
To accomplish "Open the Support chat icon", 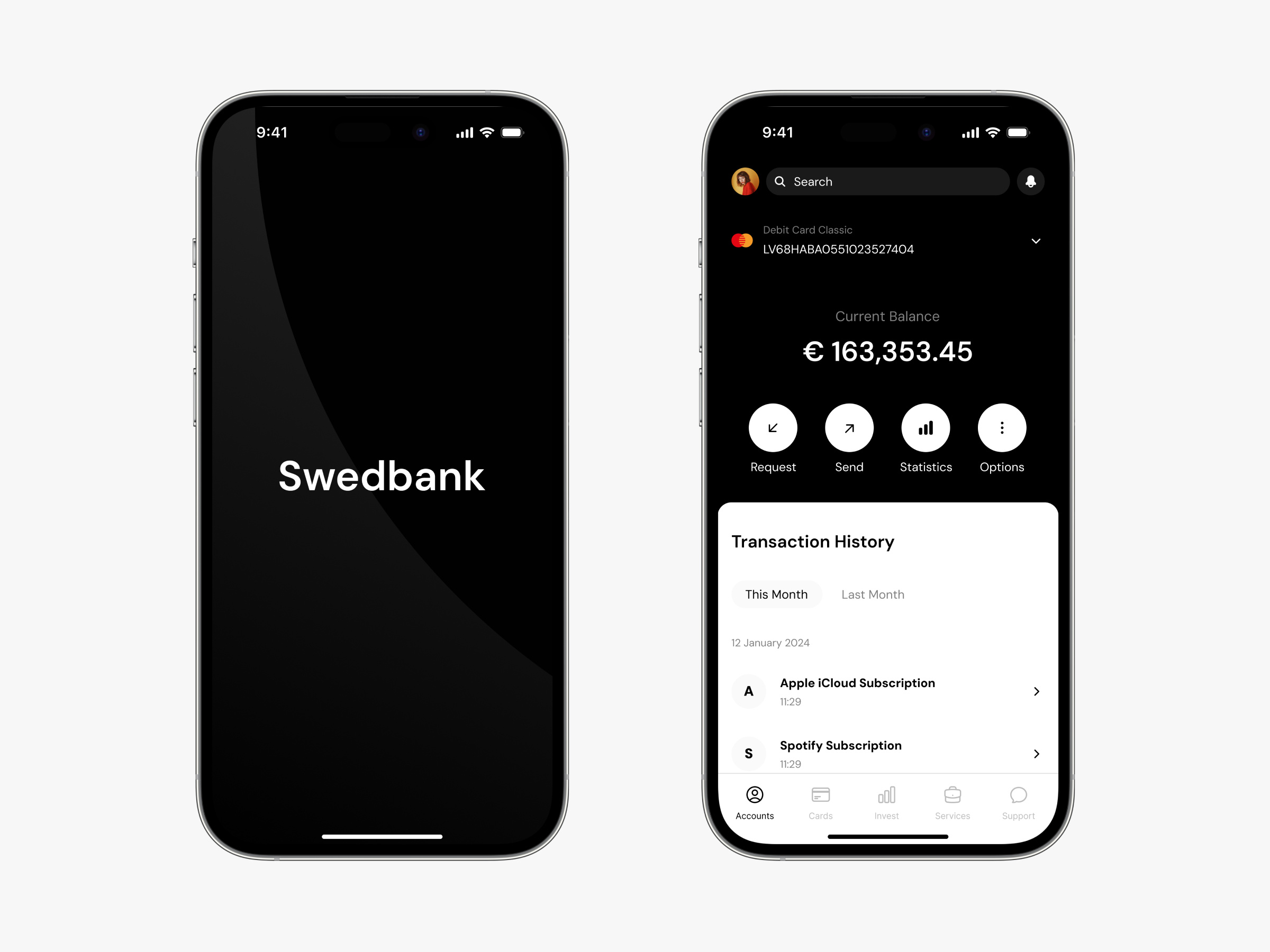I will click(1018, 795).
